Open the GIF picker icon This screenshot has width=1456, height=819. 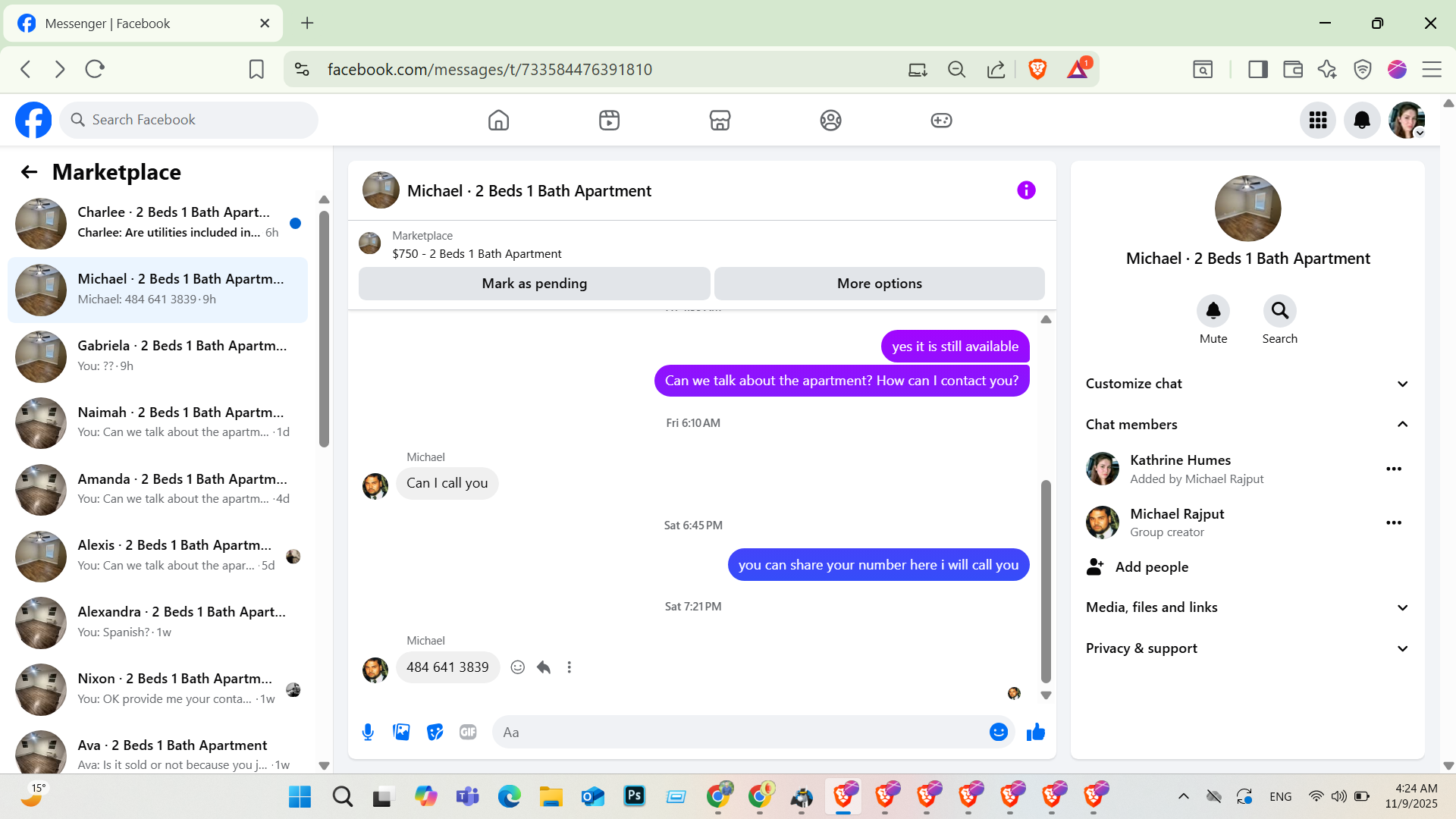tap(468, 732)
